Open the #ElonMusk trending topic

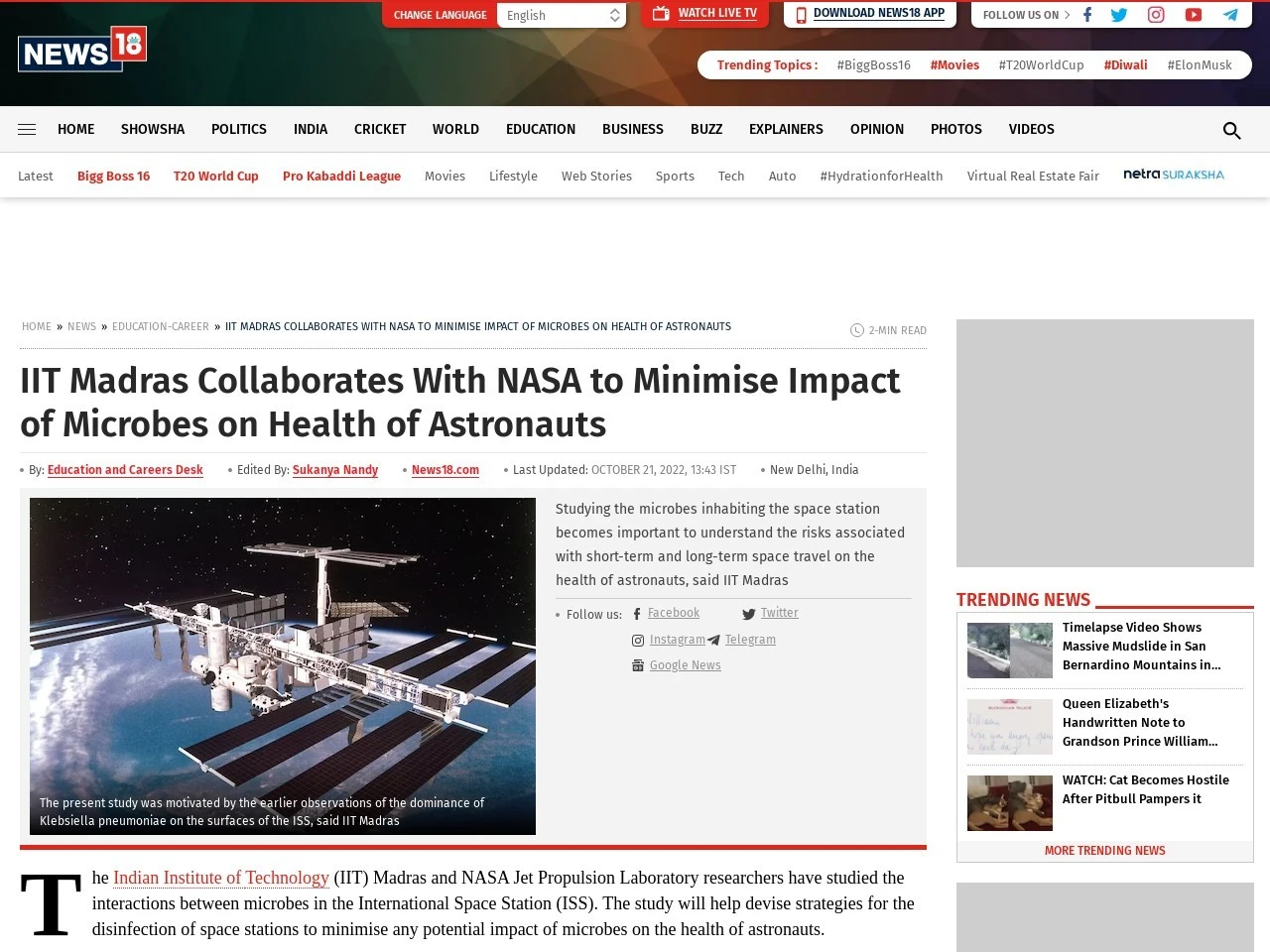tap(1200, 64)
